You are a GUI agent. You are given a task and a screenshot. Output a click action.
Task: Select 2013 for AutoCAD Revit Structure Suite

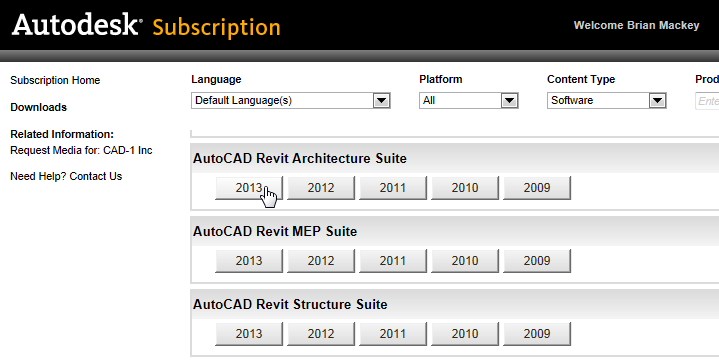[249, 334]
